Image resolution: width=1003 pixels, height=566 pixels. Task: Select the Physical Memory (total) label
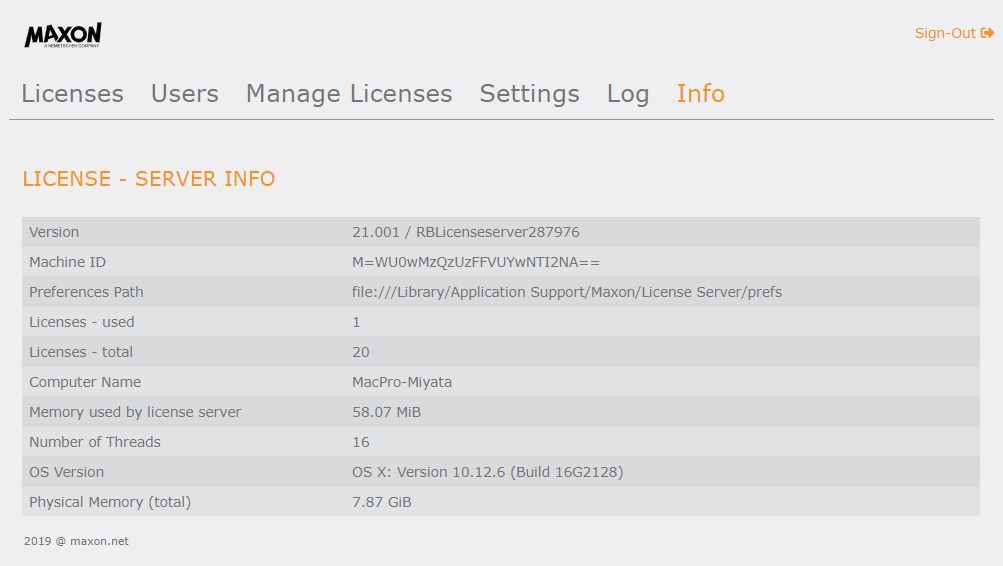(110, 503)
